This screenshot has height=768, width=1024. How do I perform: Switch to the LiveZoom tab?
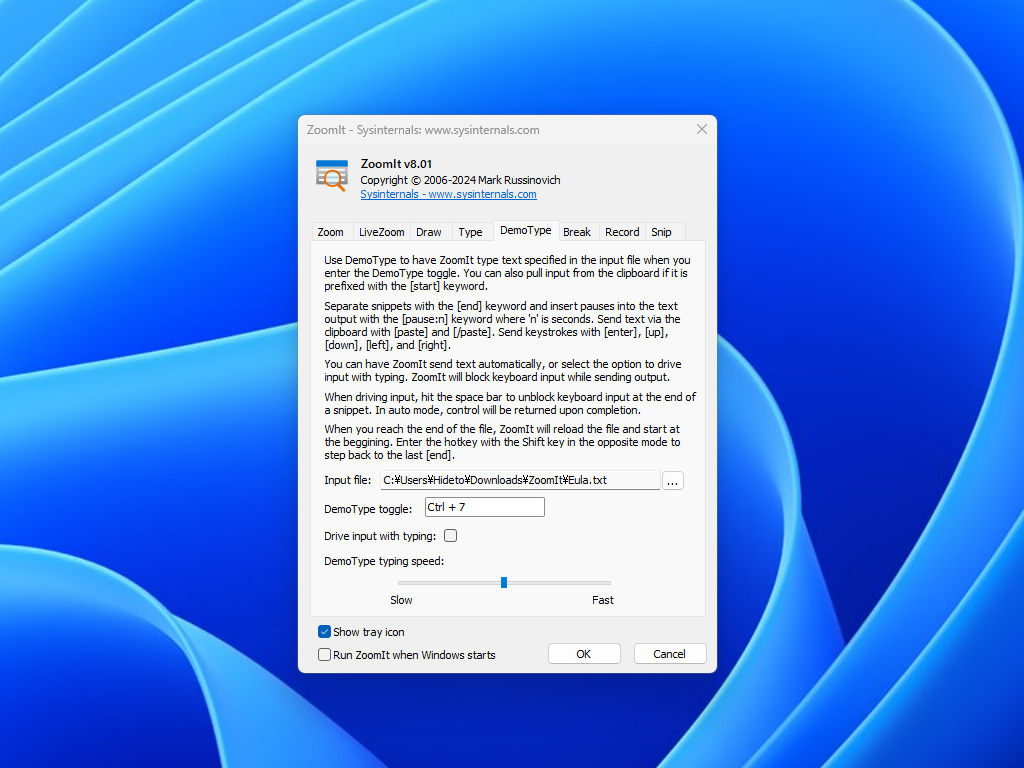point(381,231)
